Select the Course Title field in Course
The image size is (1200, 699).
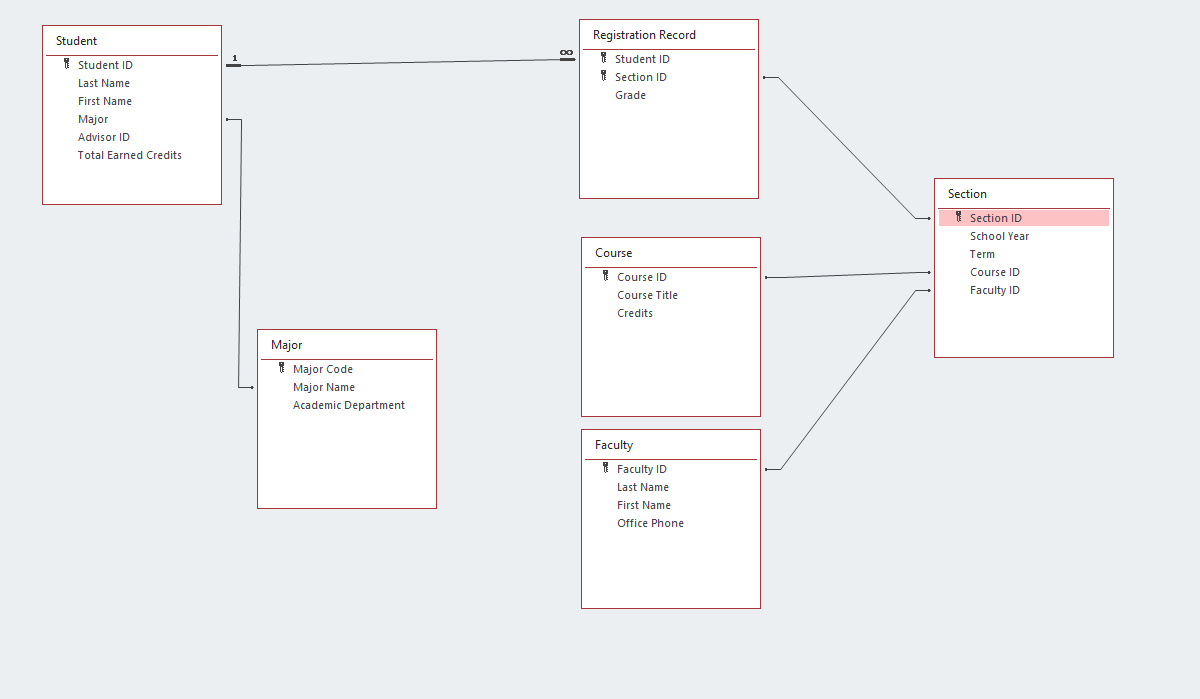click(x=647, y=295)
